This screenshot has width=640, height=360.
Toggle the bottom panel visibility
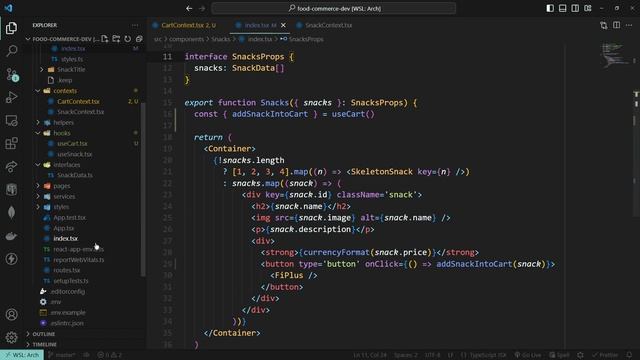(562, 8)
